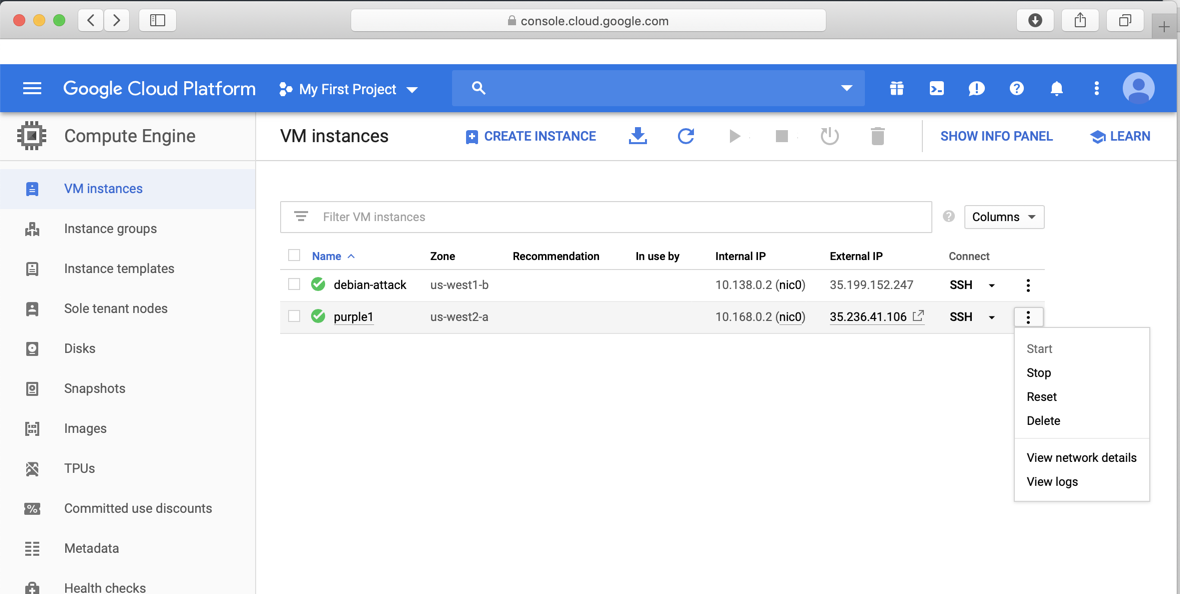This screenshot has width=1180, height=594.
Task: Select all instances header checkbox
Action: pos(294,255)
